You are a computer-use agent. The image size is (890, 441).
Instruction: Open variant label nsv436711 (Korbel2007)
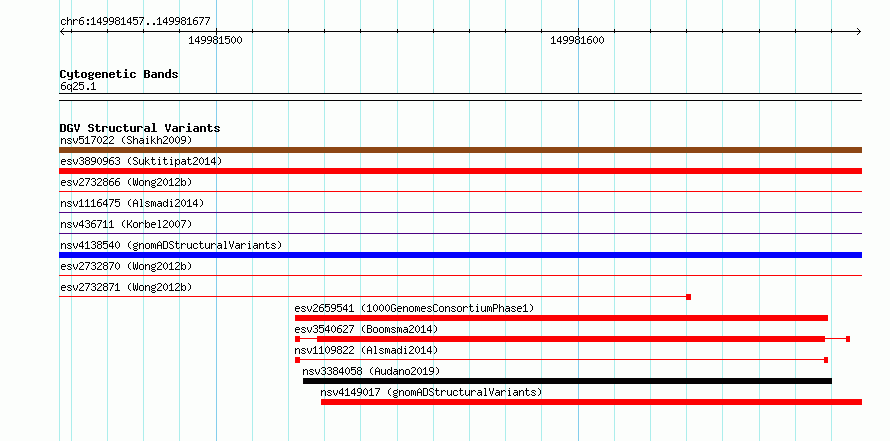[x=126, y=224]
